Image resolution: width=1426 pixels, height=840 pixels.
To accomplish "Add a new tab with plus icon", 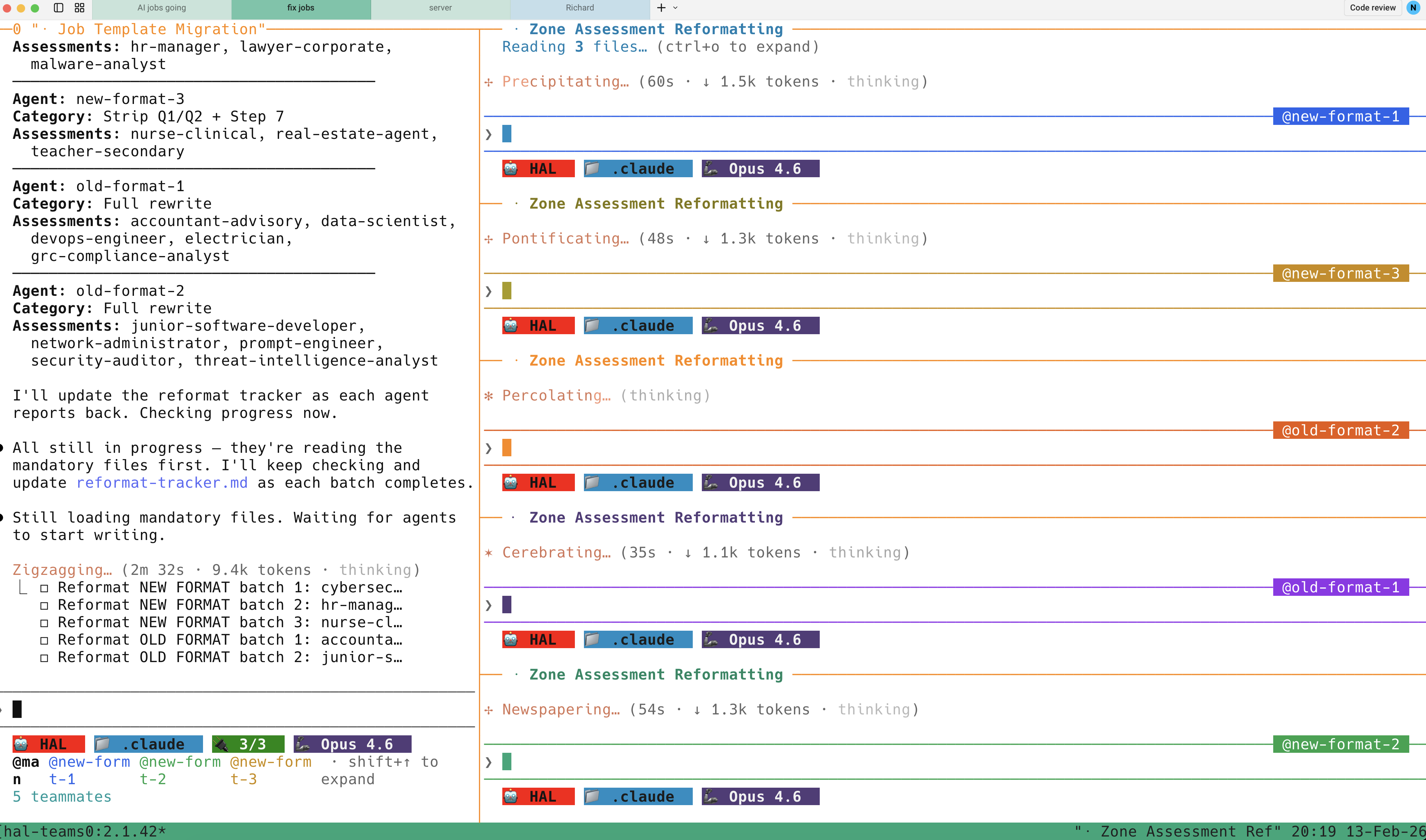I will pos(661,8).
